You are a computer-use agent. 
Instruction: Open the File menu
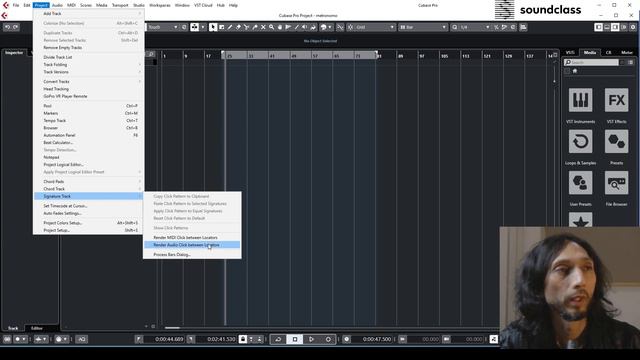coord(16,5)
